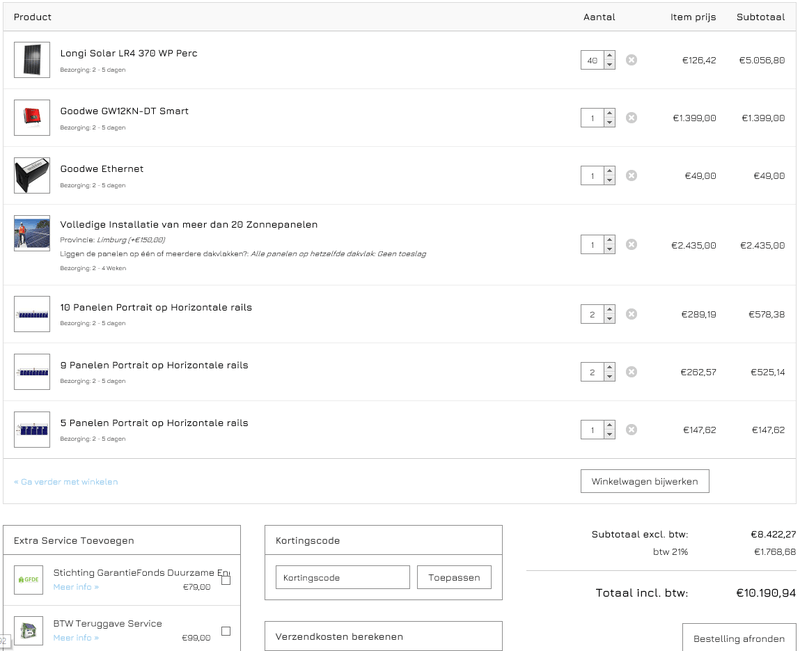Open Meer info for BTW Teruggave Service
800x651 pixels.
click(76, 638)
